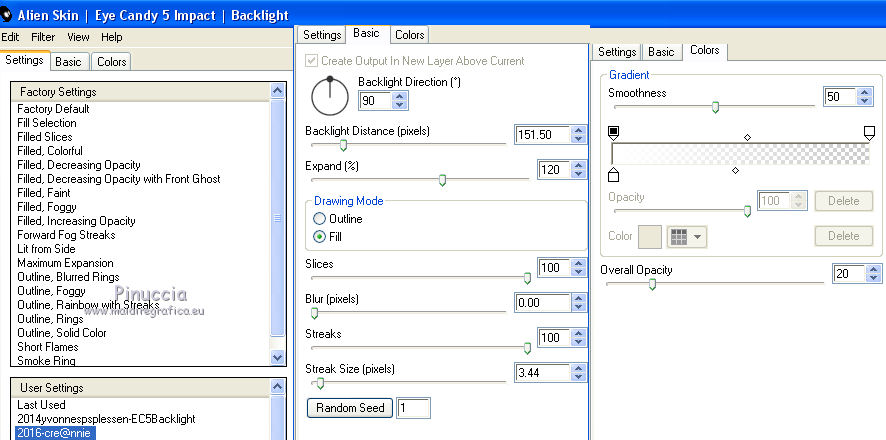Open the color grid picker dropdown
Viewport: 886px width, 440px height.
pos(687,237)
